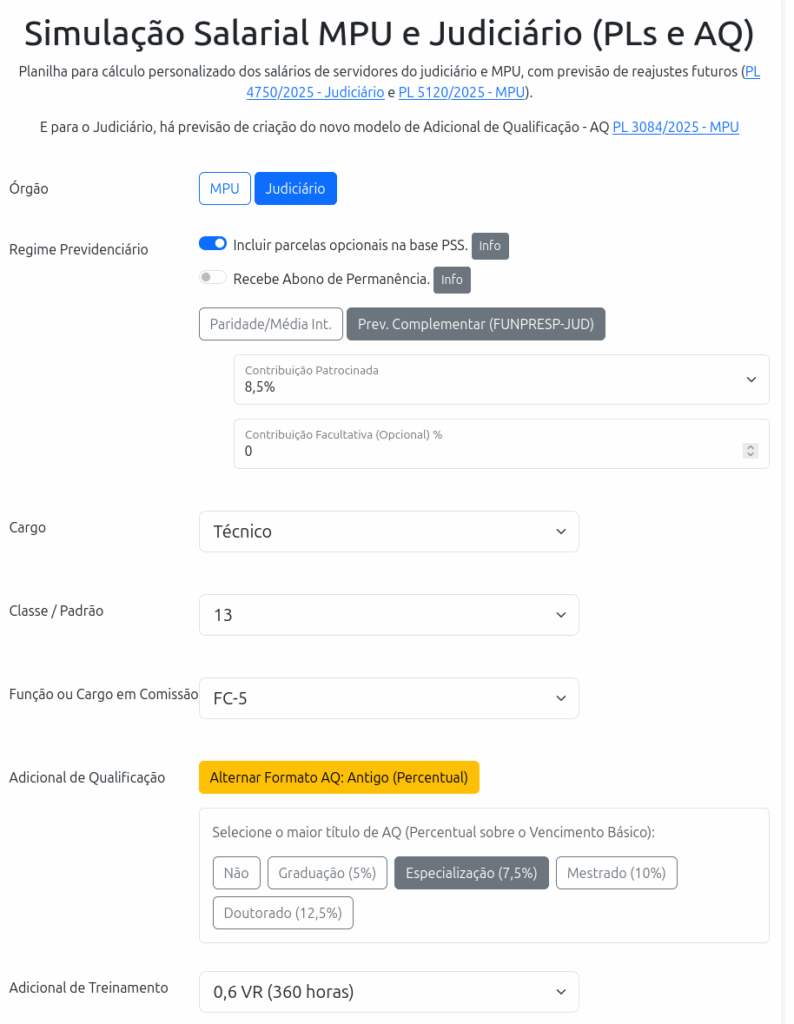The image size is (794, 1024).
Task: Select the MPU órgão button
Action: (x=224, y=188)
